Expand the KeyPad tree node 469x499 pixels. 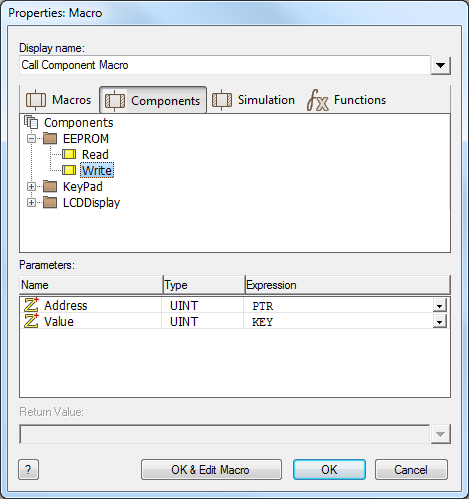click(31, 186)
